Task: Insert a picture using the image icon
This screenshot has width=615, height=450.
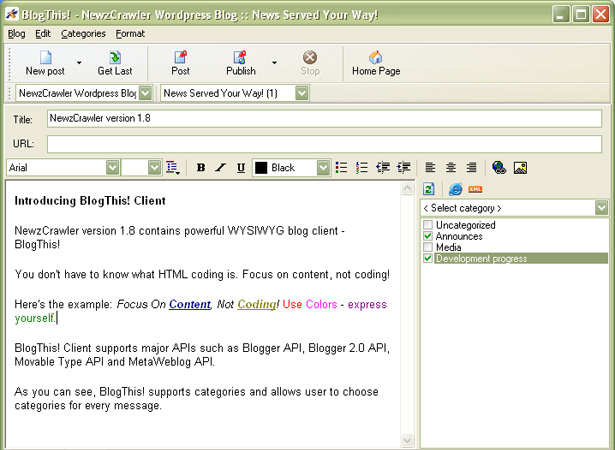Action: tap(520, 168)
